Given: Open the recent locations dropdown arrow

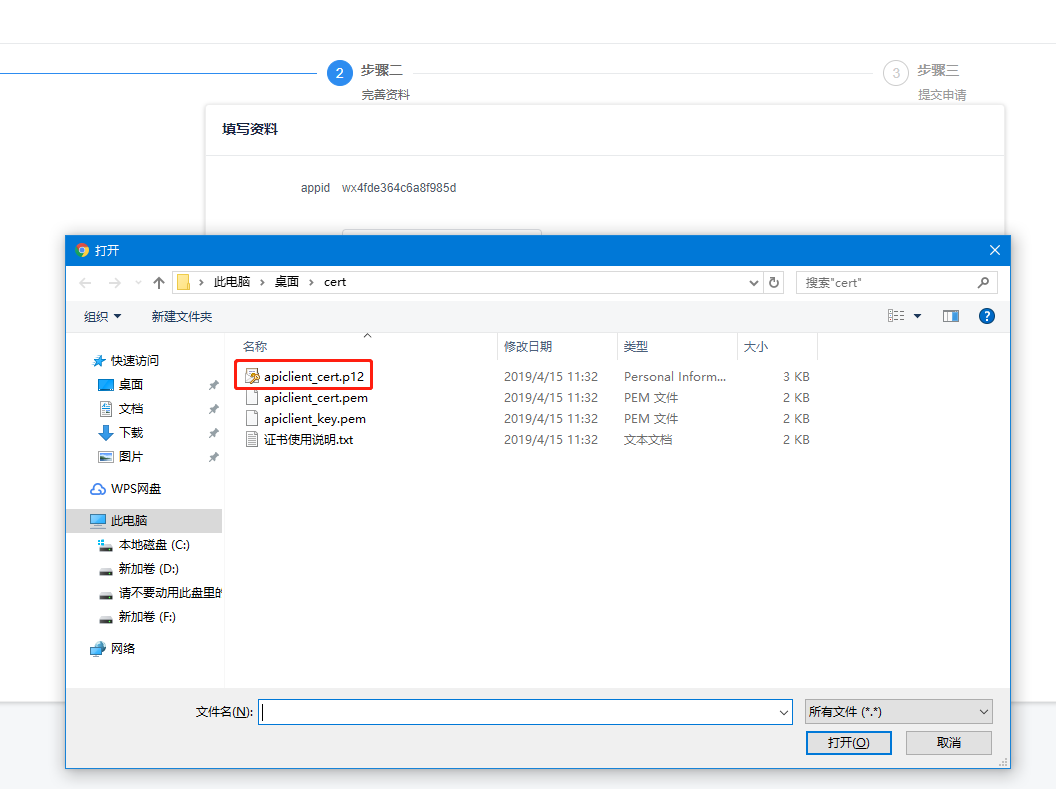Looking at the screenshot, I should tap(138, 283).
